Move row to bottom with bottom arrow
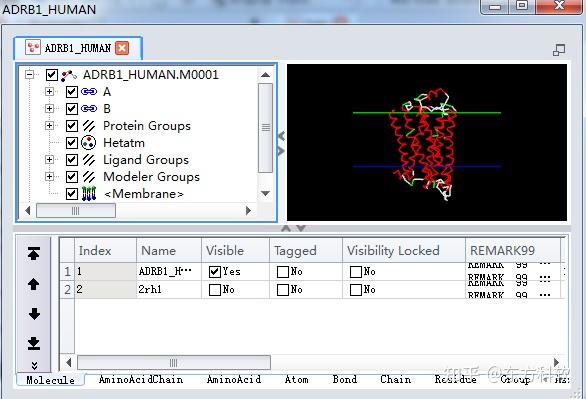The image size is (586, 399). pos(34,343)
